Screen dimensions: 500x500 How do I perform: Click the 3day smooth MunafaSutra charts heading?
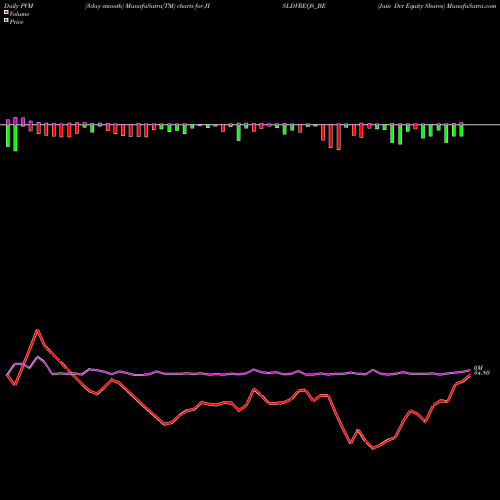147,6
